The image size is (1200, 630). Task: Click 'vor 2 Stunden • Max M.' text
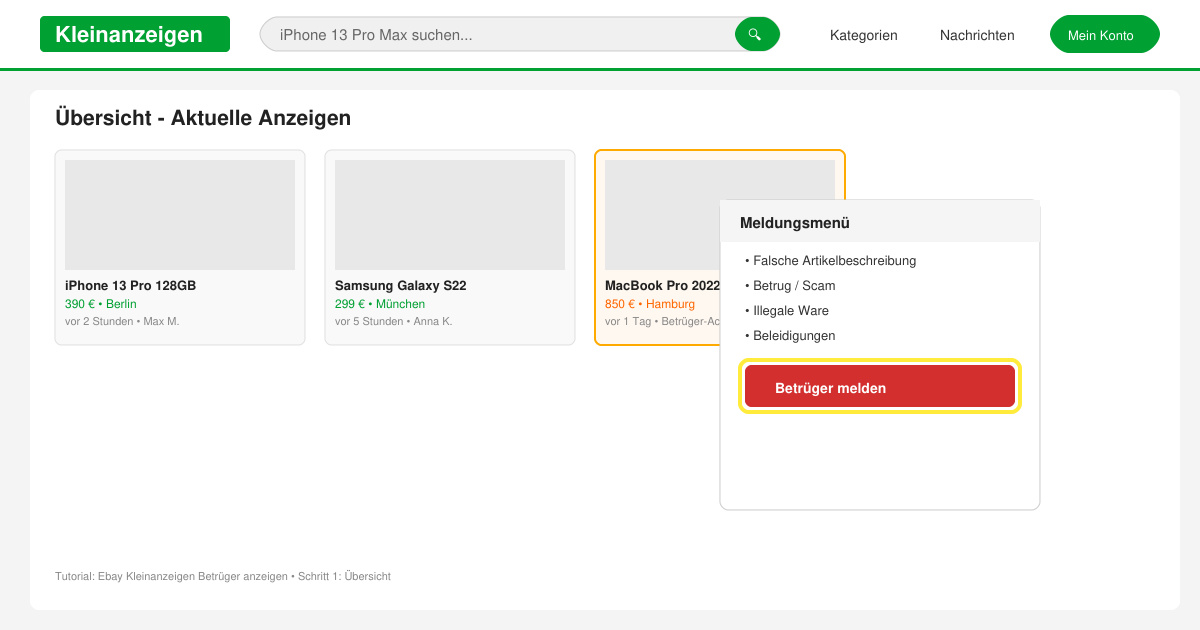click(122, 322)
